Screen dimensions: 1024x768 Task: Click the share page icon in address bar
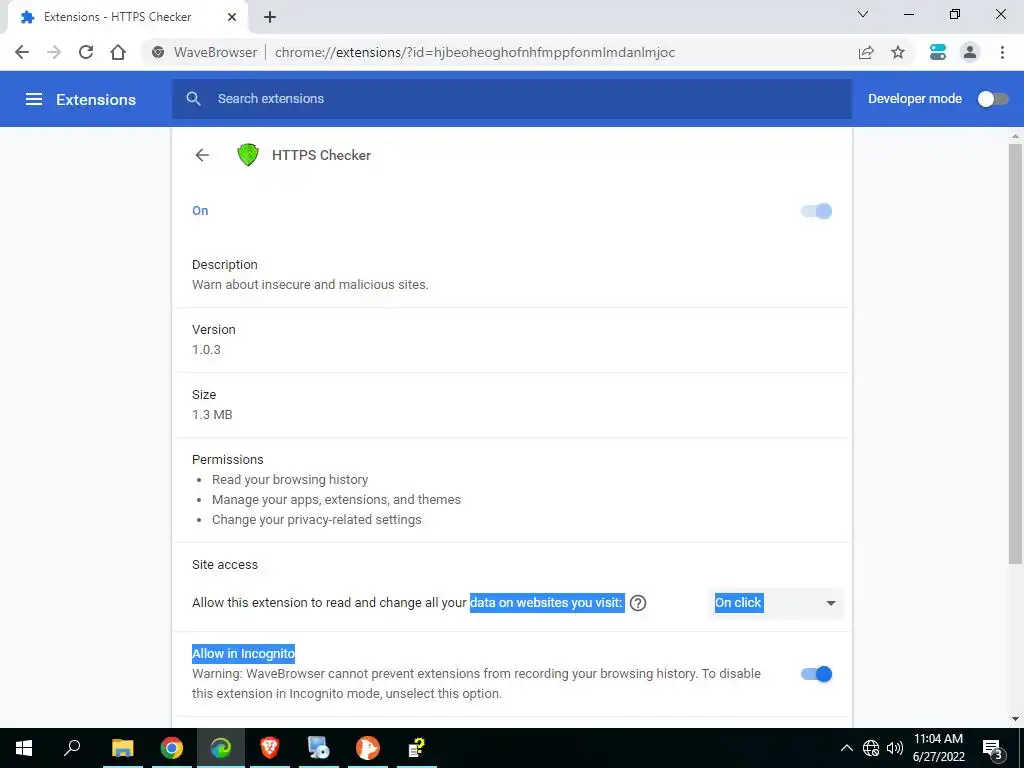pyautogui.click(x=866, y=52)
